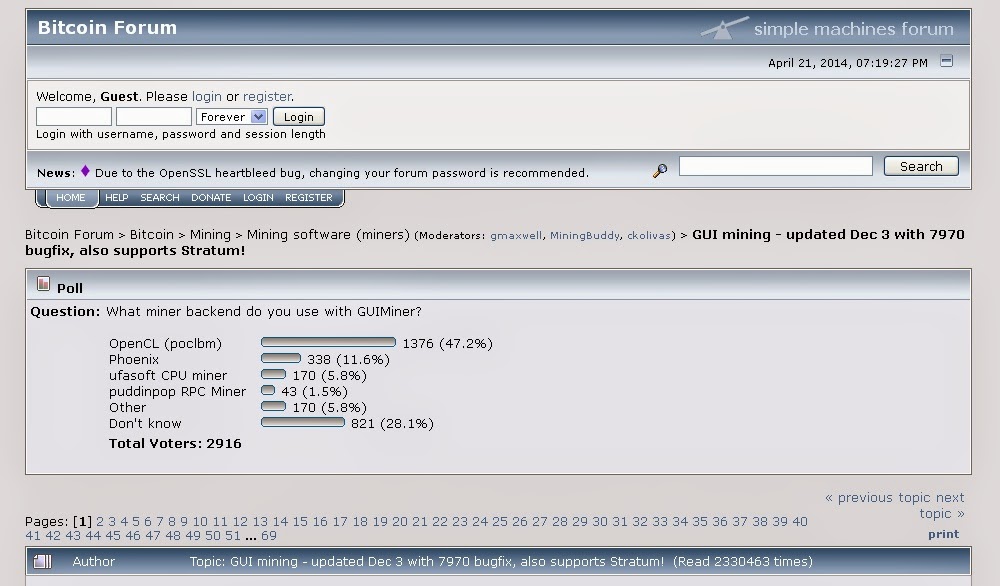1000x586 pixels.
Task: Click the Phoenix poll result bar
Action: pyautogui.click(x=281, y=358)
